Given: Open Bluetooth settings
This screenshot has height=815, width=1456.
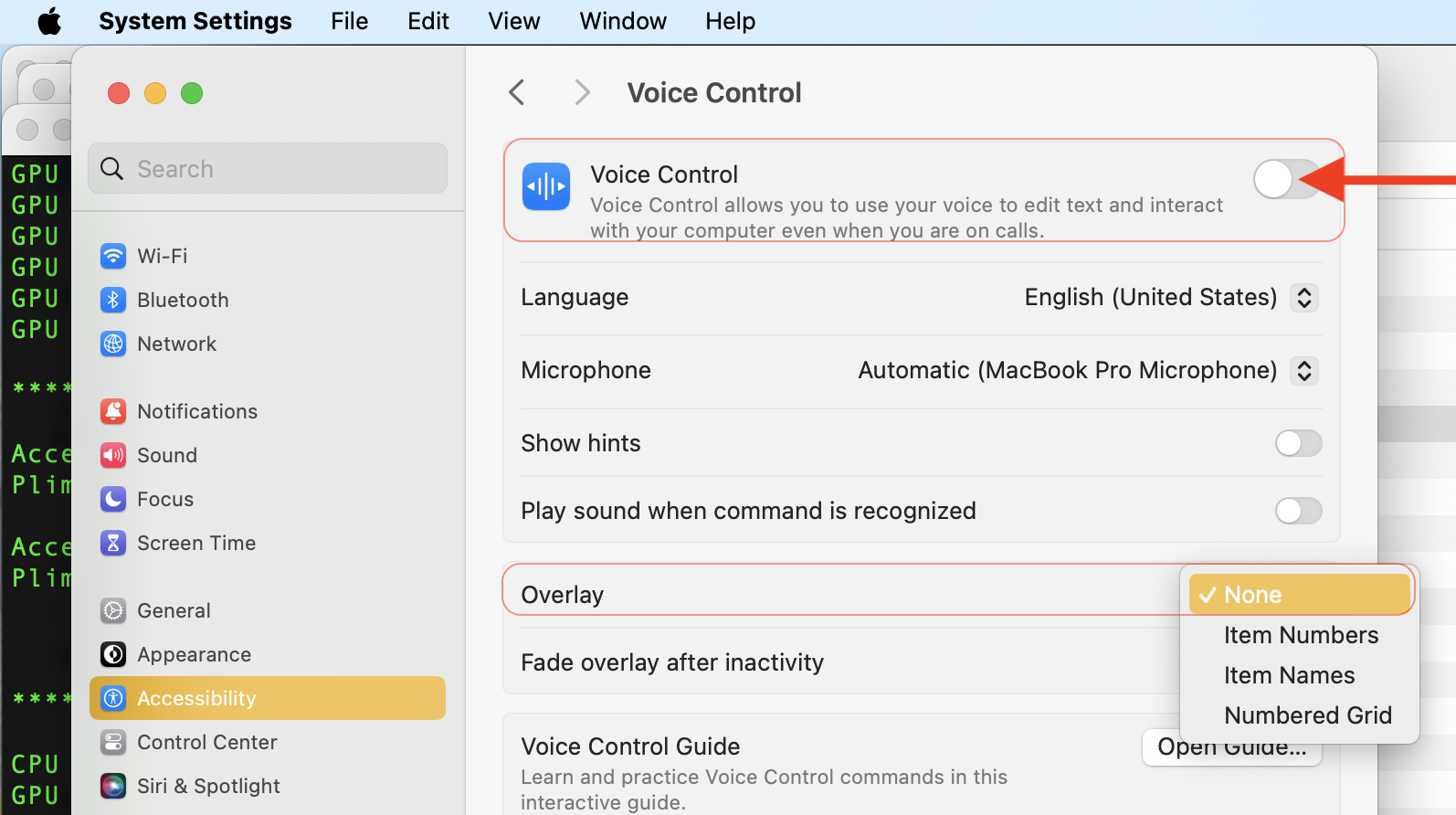Looking at the screenshot, I should tap(183, 300).
